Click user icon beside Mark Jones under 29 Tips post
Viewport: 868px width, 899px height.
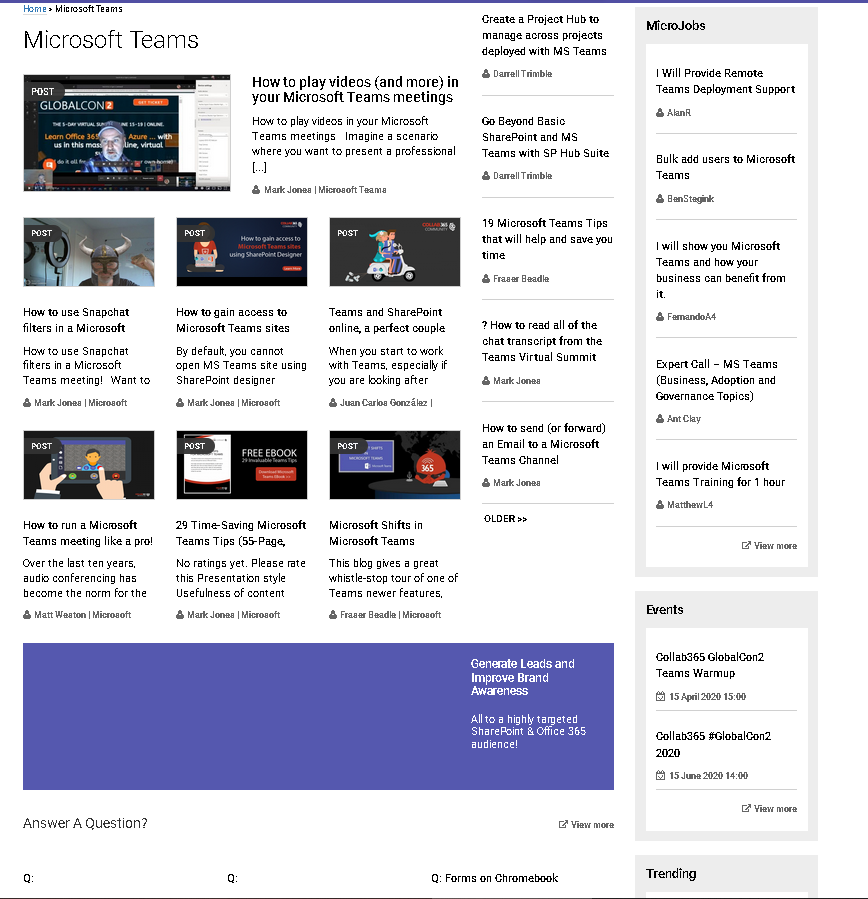[x=180, y=615]
